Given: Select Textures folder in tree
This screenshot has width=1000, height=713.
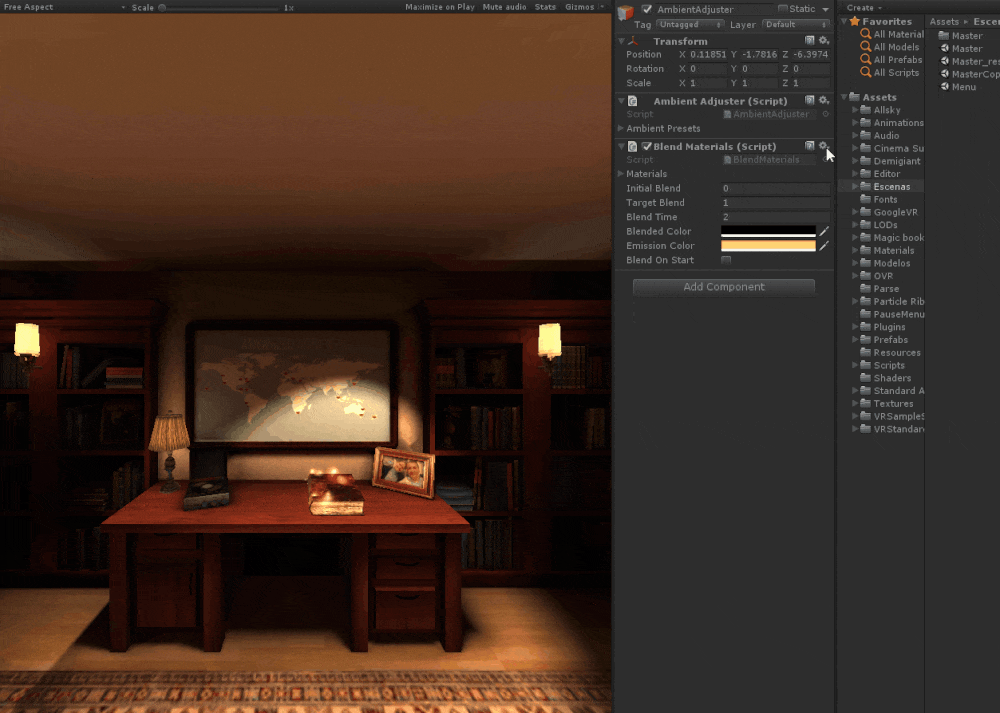Looking at the screenshot, I should pyautogui.click(x=886, y=403).
